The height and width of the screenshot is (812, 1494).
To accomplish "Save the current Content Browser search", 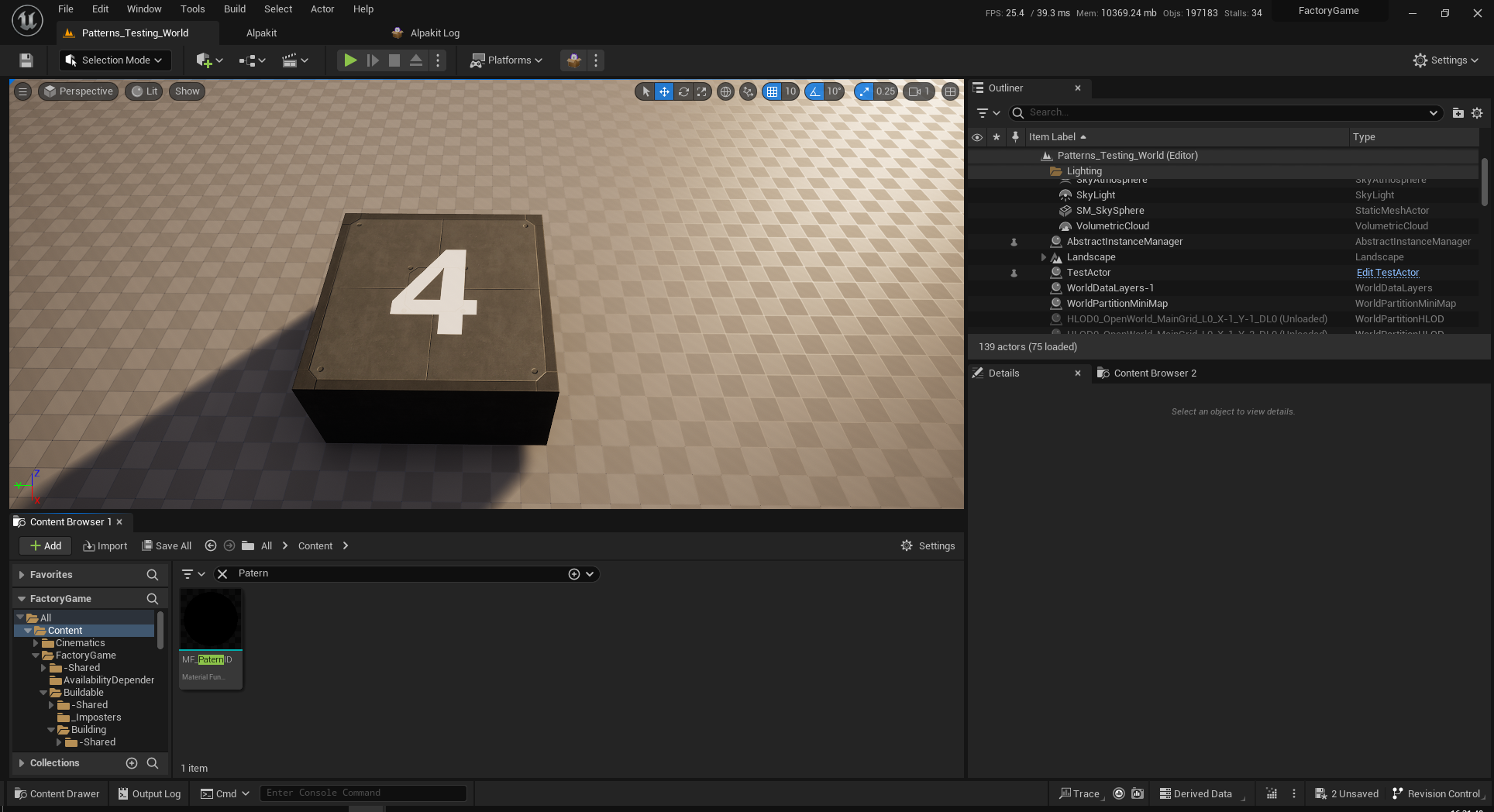I will point(574,574).
